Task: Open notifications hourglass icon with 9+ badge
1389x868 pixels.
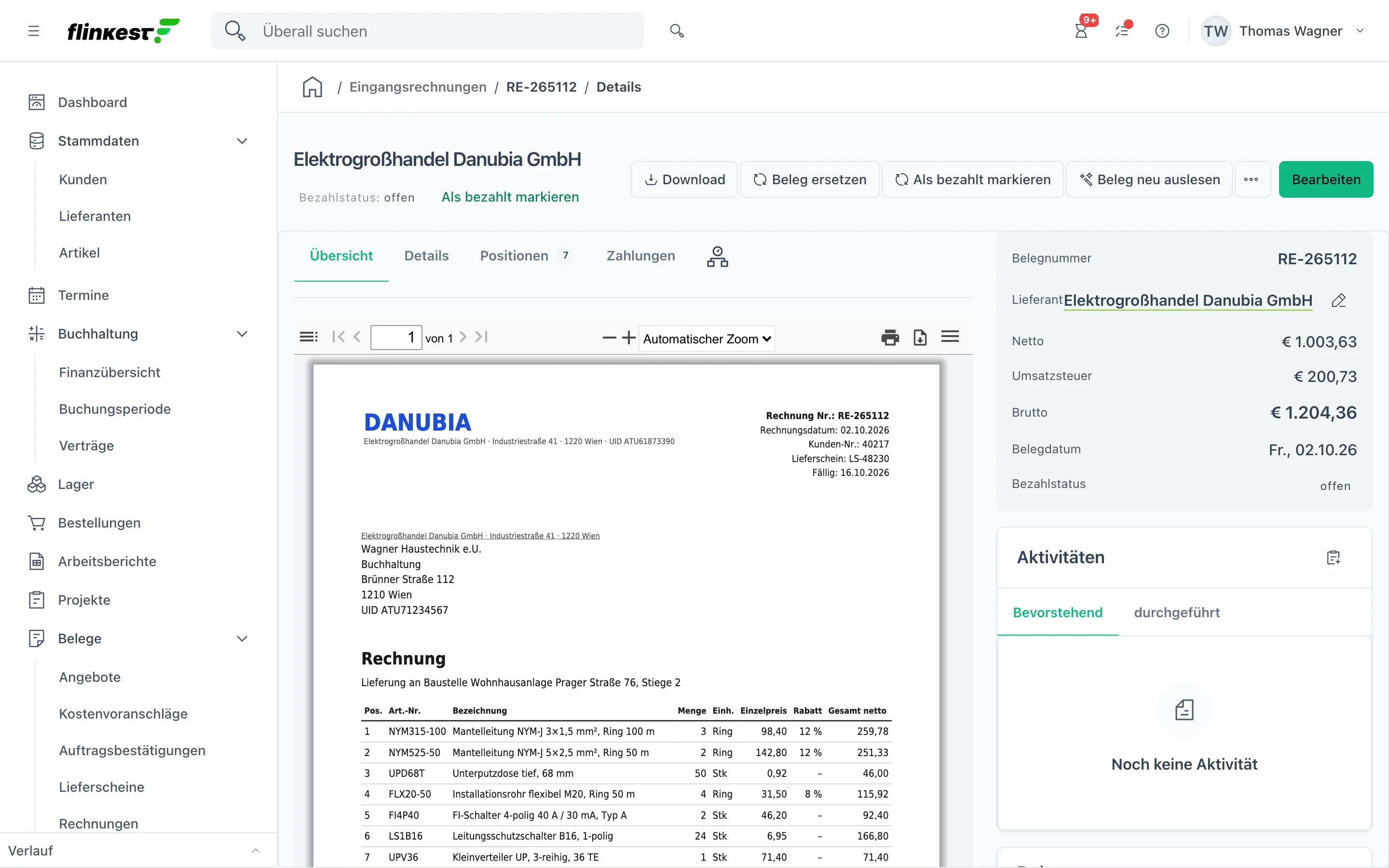Action: coord(1081,31)
